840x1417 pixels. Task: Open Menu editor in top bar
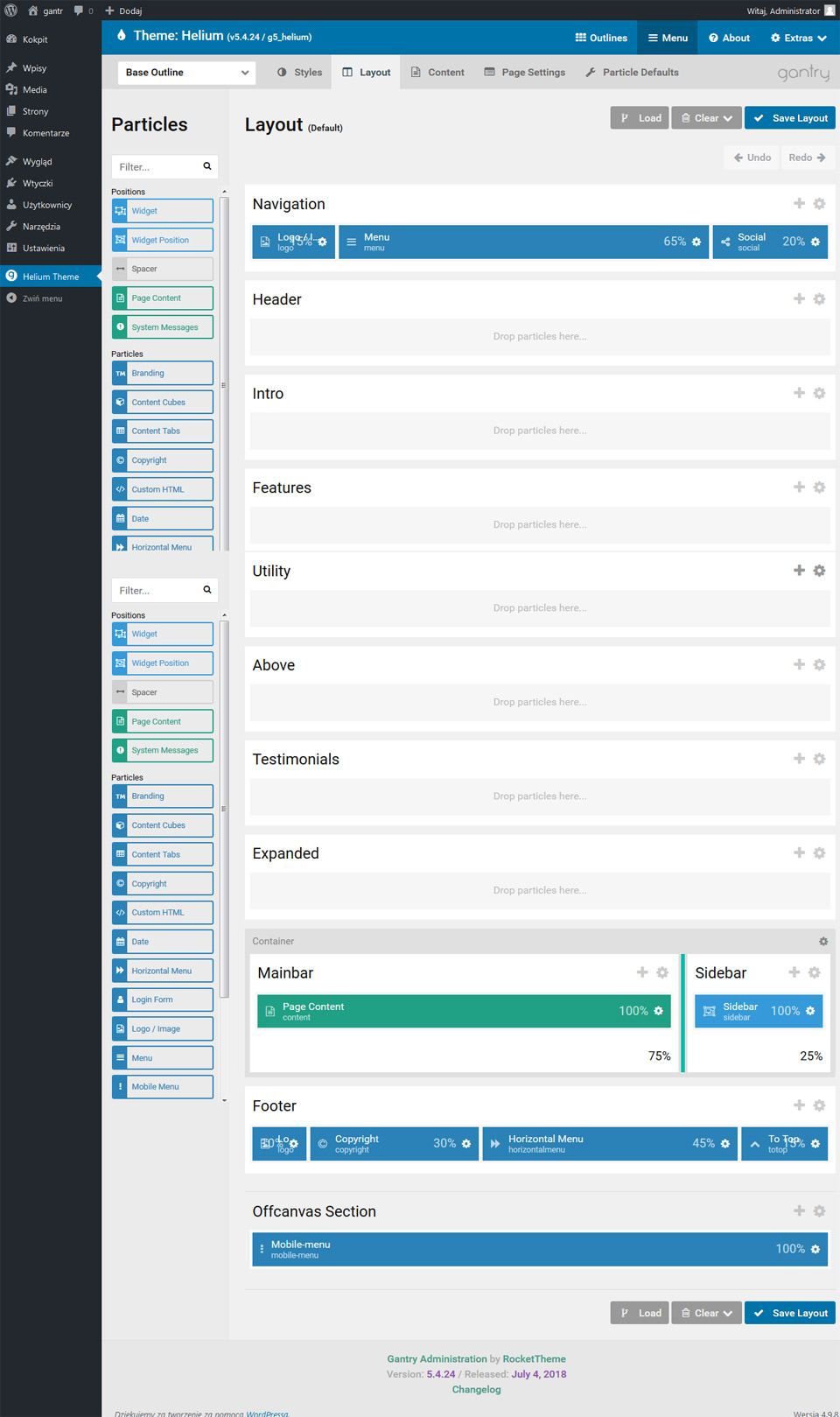(668, 38)
